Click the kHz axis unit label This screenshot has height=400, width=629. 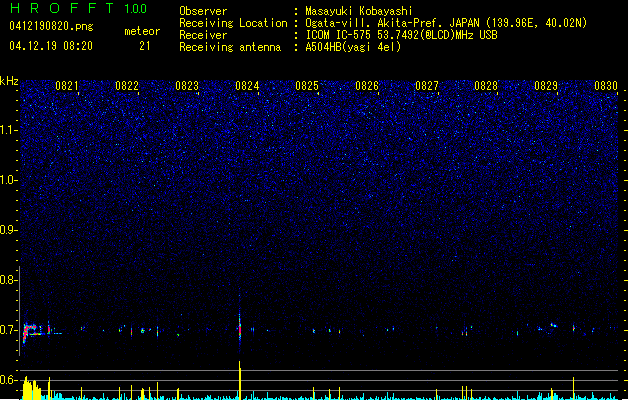pos(9,81)
